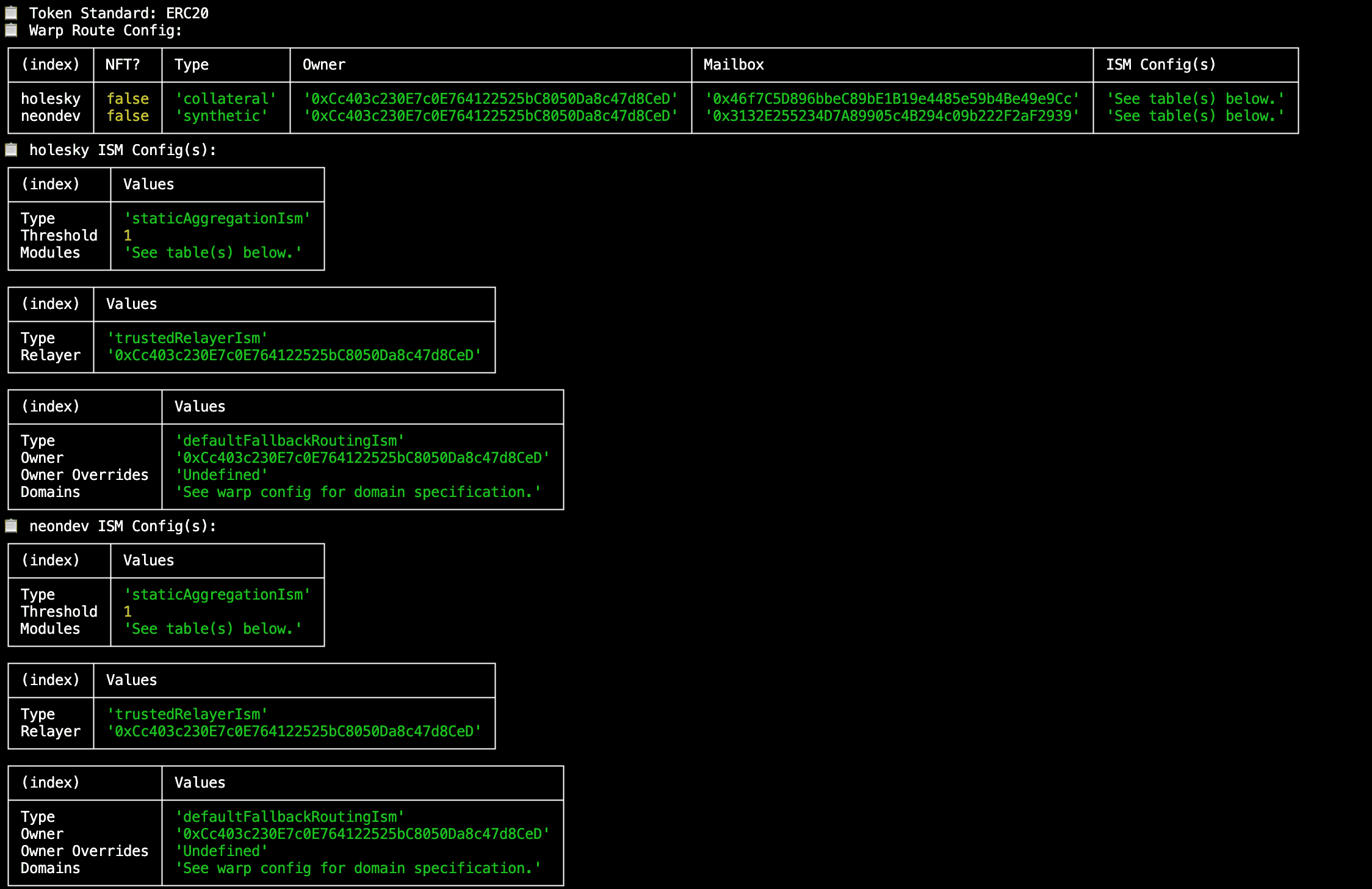
Task: Select the 'Warp Route Config:' heading
Action: 106,31
